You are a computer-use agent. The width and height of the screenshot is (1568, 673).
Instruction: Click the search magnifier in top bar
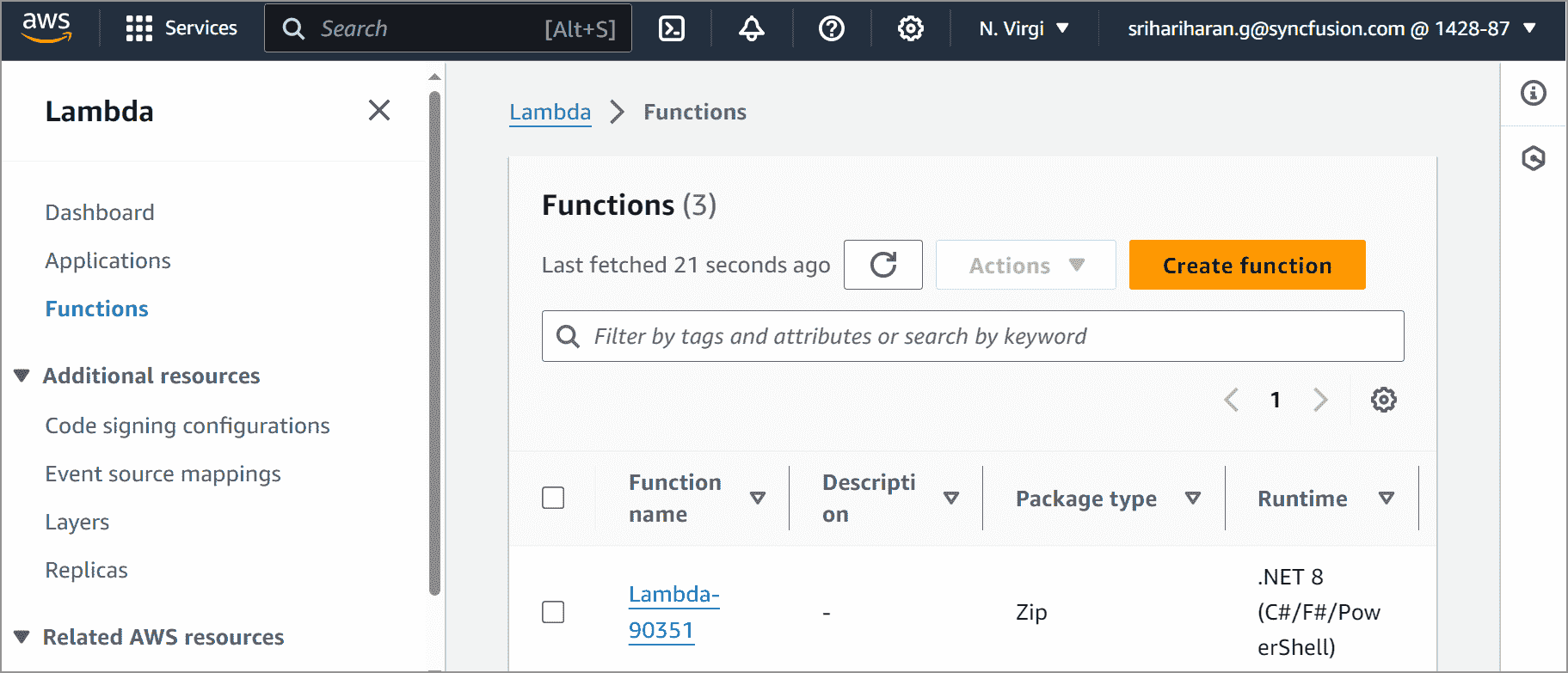coord(293,28)
